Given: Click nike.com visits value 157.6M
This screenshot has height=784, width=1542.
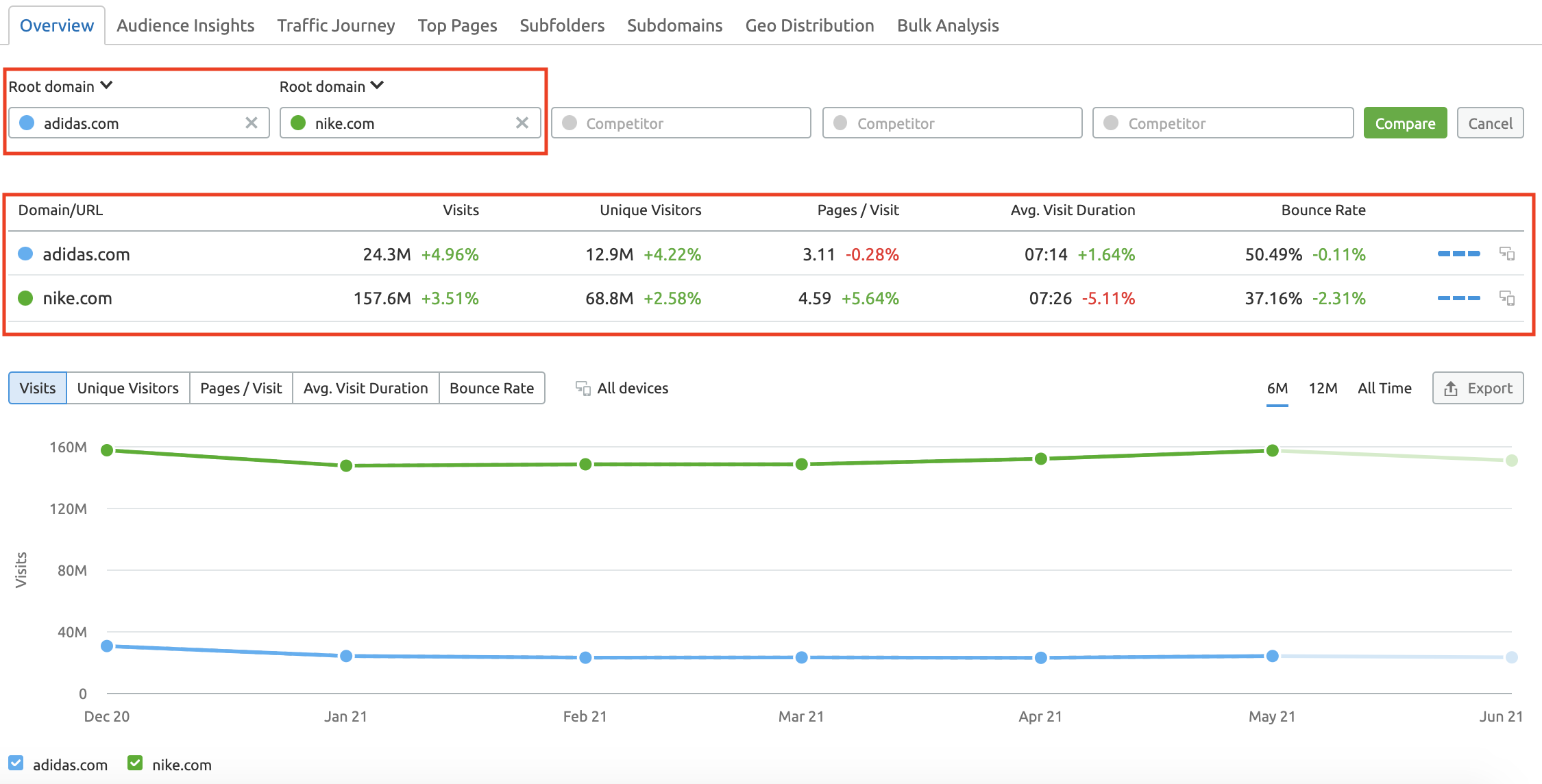Looking at the screenshot, I should tap(382, 298).
